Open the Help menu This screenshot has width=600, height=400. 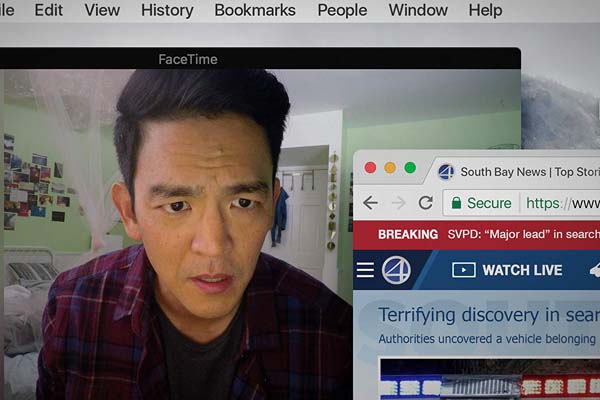click(x=485, y=10)
